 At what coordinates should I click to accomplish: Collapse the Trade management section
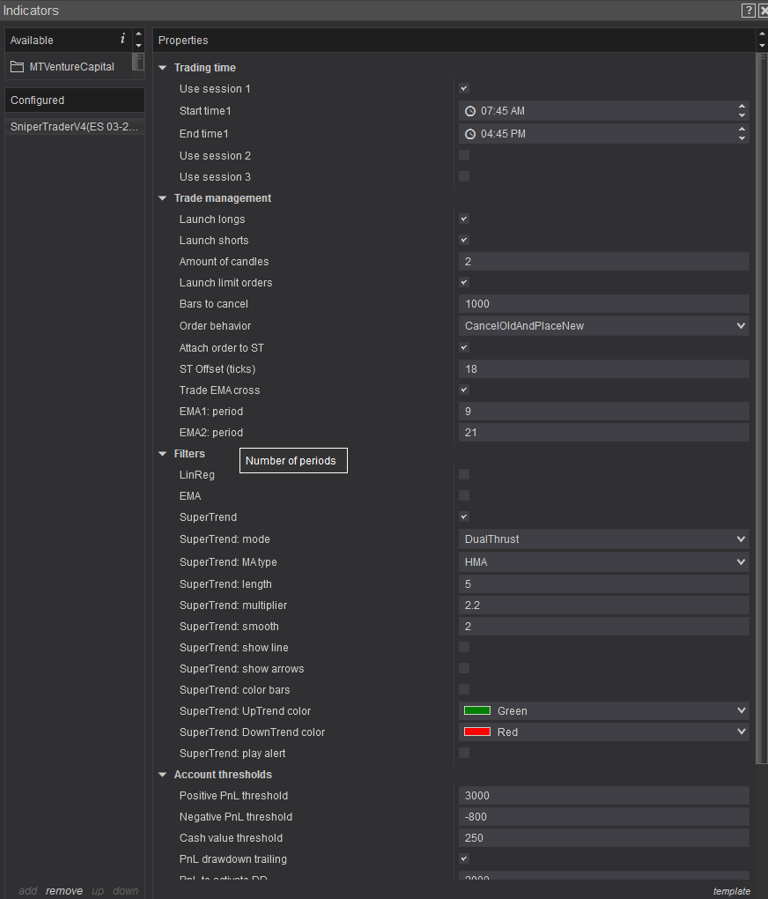163,198
